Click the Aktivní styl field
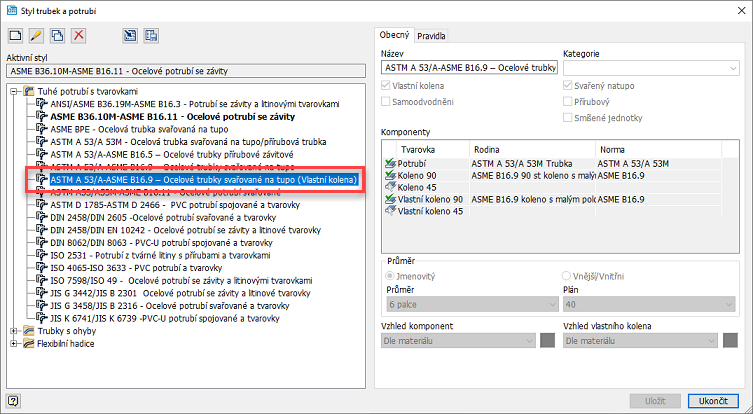The width and height of the screenshot is (753, 414). pyautogui.click(x=186, y=71)
